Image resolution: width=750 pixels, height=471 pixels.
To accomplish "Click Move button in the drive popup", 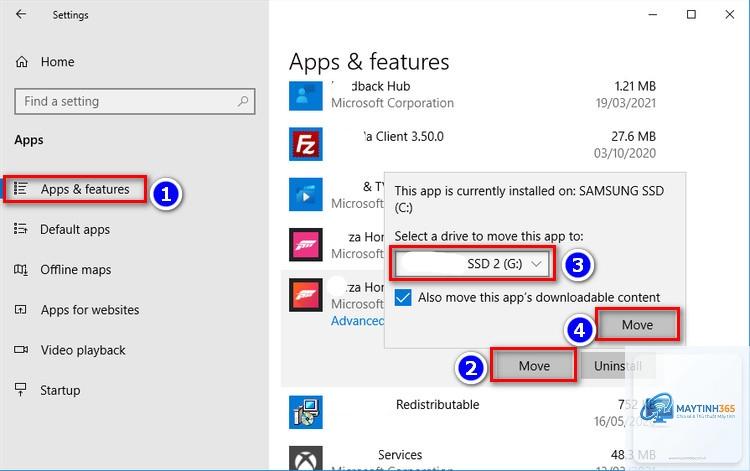I will (x=637, y=325).
